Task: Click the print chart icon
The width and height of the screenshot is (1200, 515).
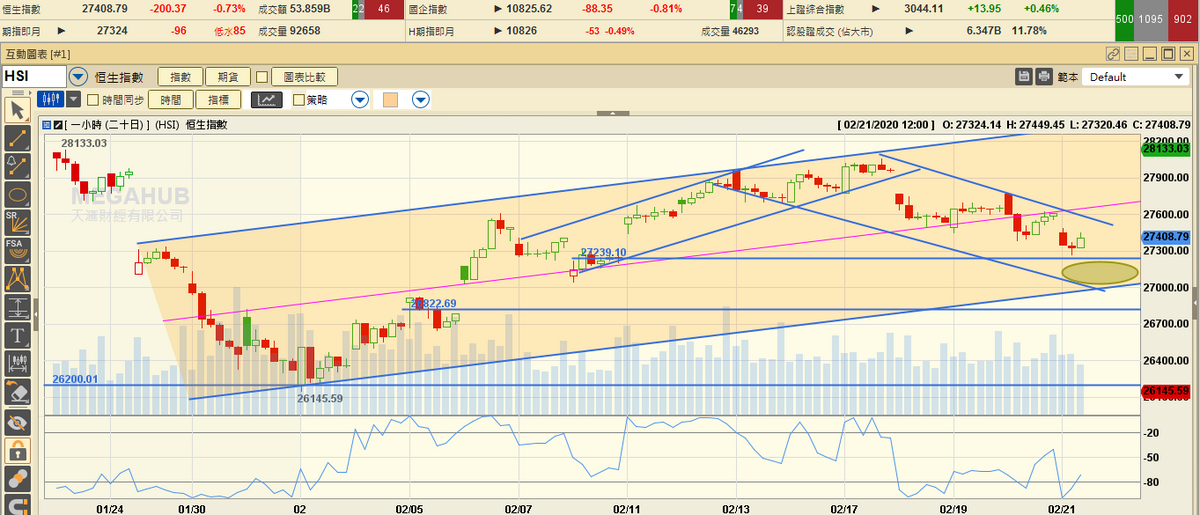Action: tap(1044, 76)
